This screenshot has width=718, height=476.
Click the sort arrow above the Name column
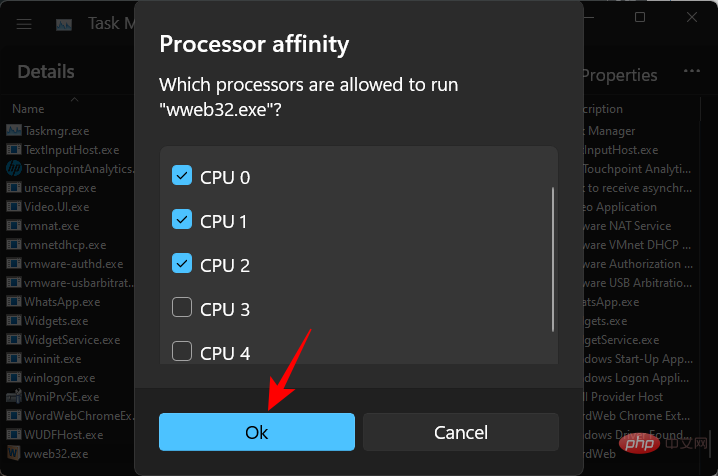75,99
